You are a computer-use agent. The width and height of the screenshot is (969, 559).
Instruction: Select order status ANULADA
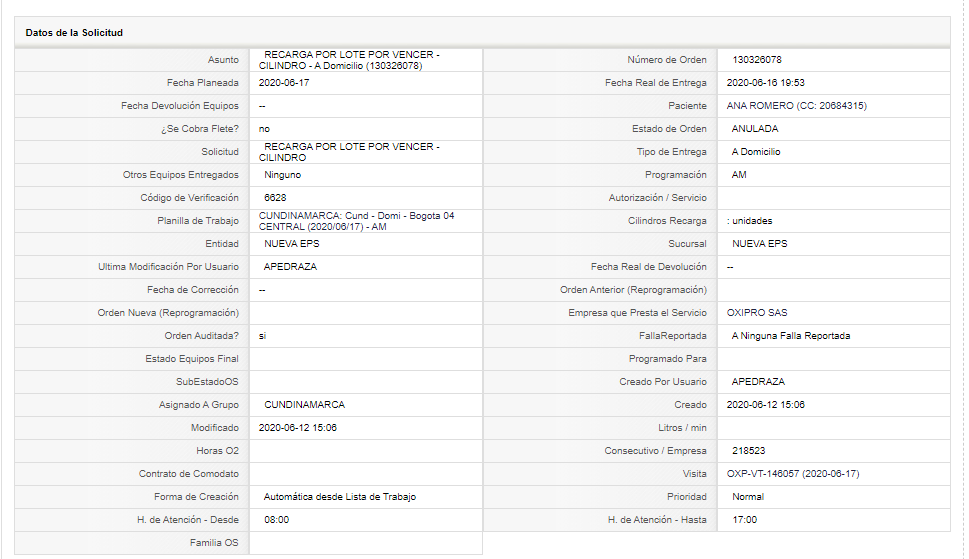(755, 128)
